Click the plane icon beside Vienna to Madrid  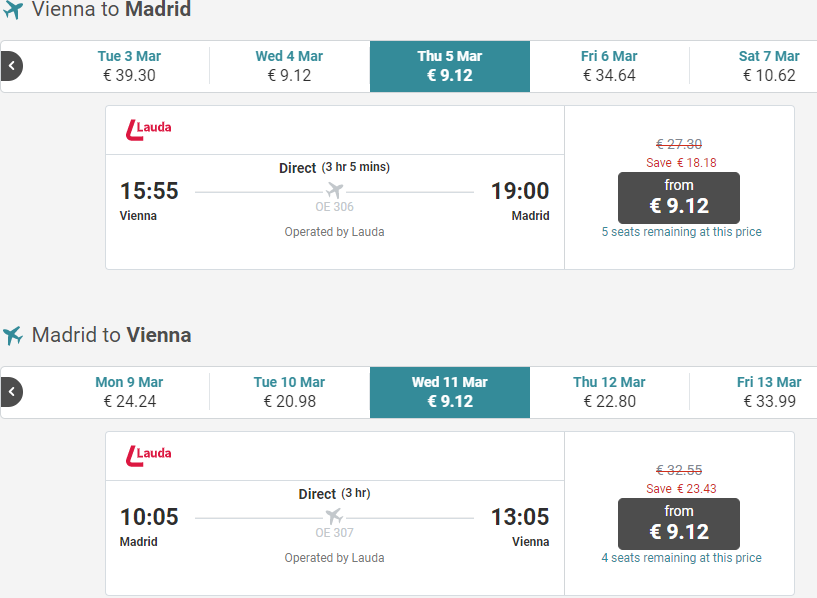click(x=13, y=11)
